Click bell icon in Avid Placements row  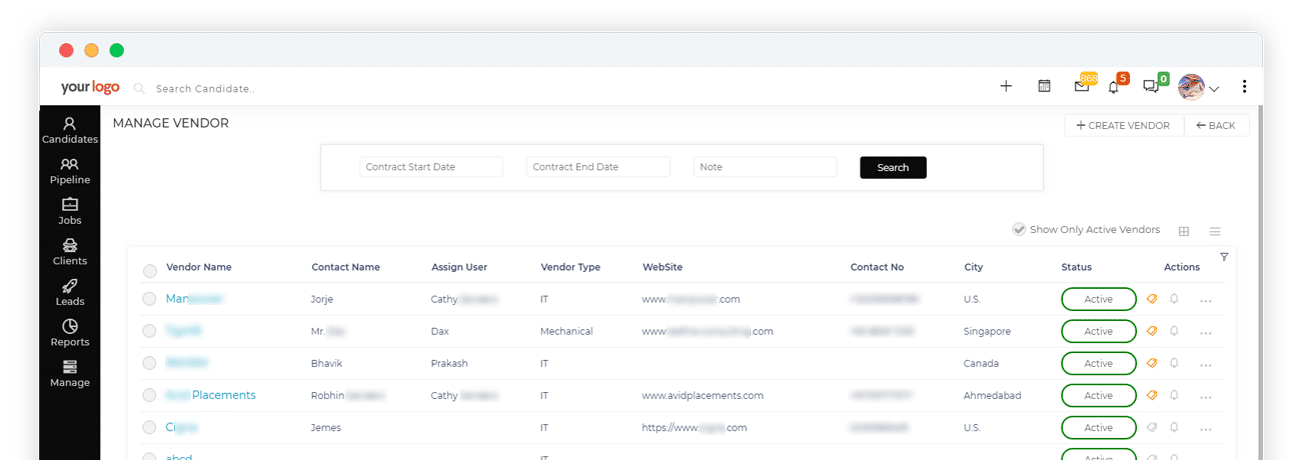point(1175,395)
